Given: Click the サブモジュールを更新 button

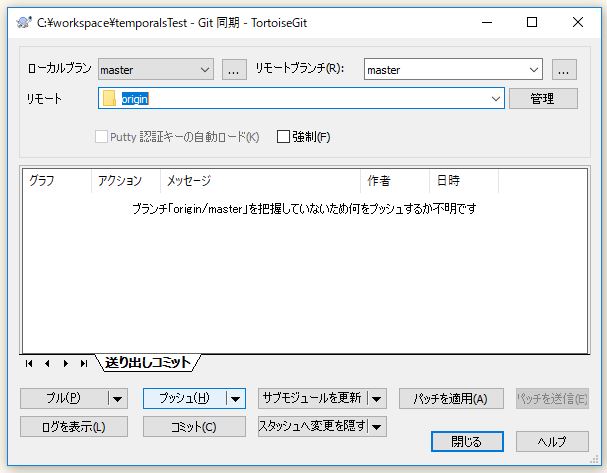Looking at the screenshot, I should coord(313,399).
